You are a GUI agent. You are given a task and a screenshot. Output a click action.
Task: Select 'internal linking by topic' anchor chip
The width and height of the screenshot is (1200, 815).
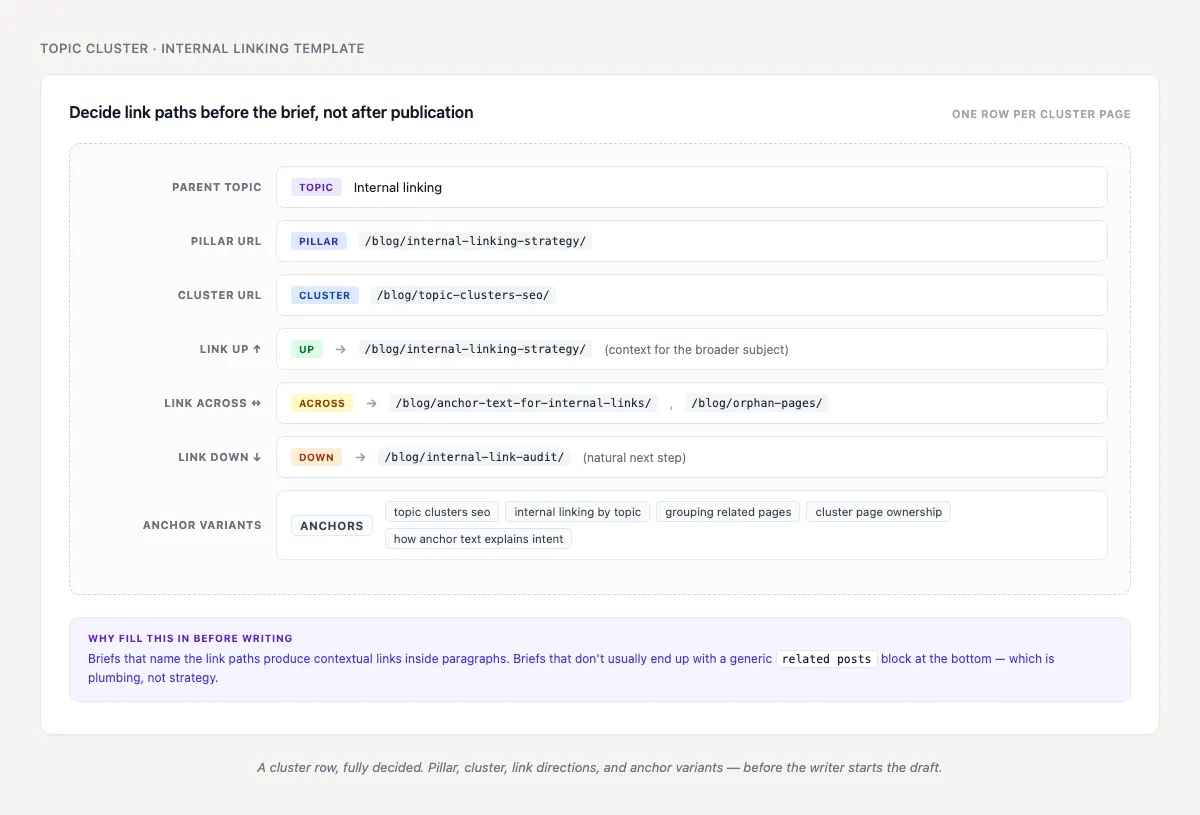[x=578, y=512]
